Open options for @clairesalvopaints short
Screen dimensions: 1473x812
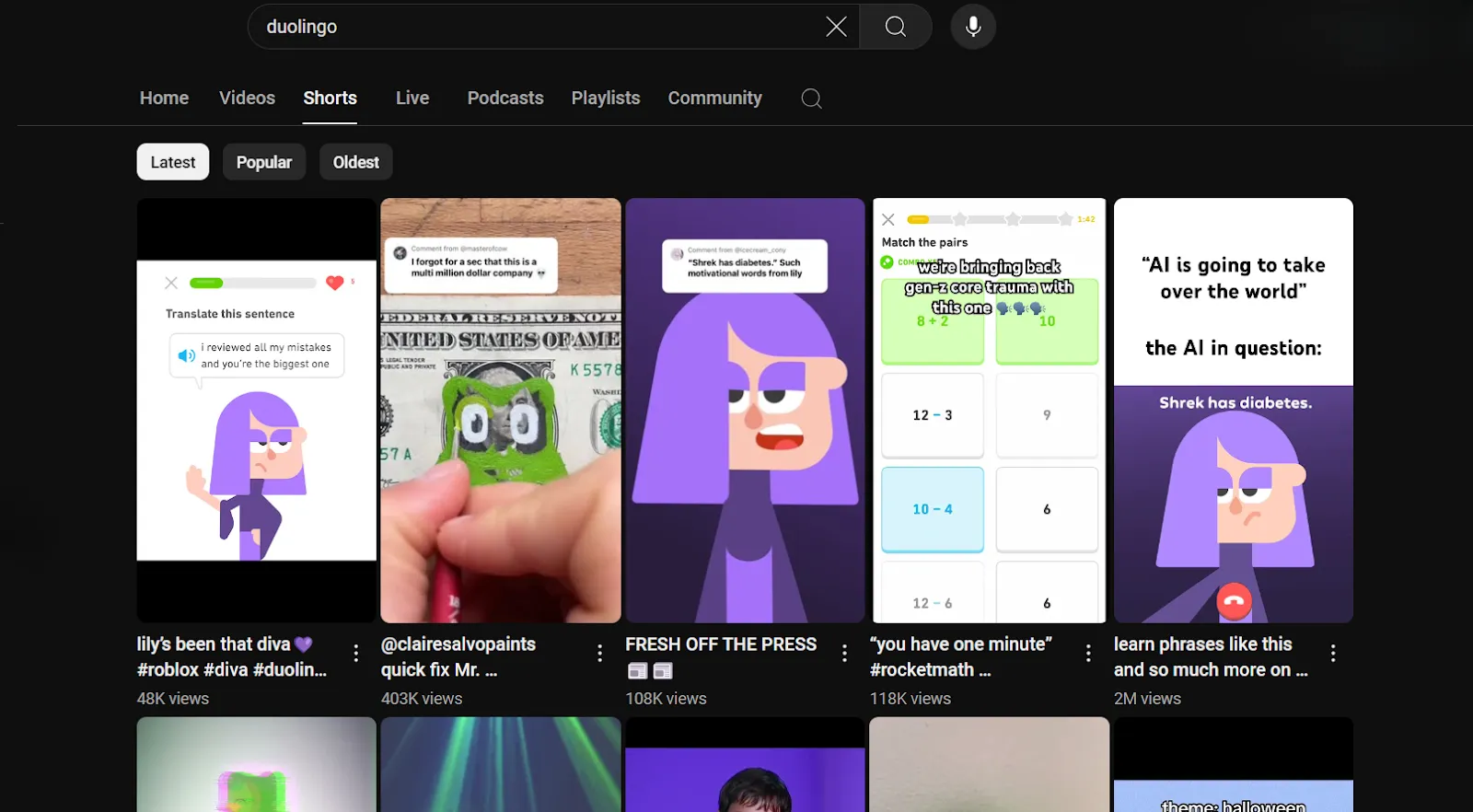[600, 654]
